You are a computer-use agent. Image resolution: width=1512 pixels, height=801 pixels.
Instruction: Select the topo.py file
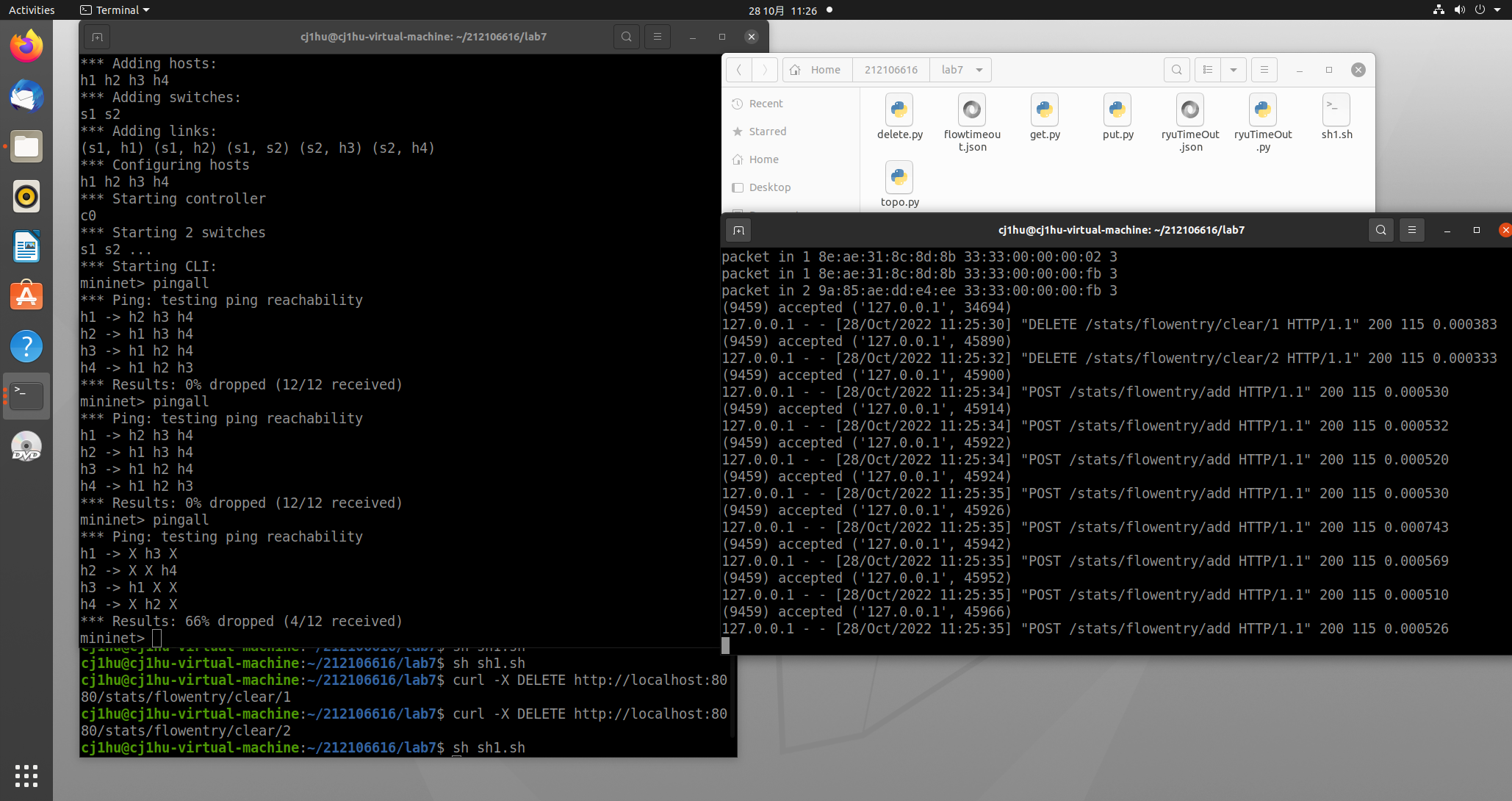(x=899, y=184)
